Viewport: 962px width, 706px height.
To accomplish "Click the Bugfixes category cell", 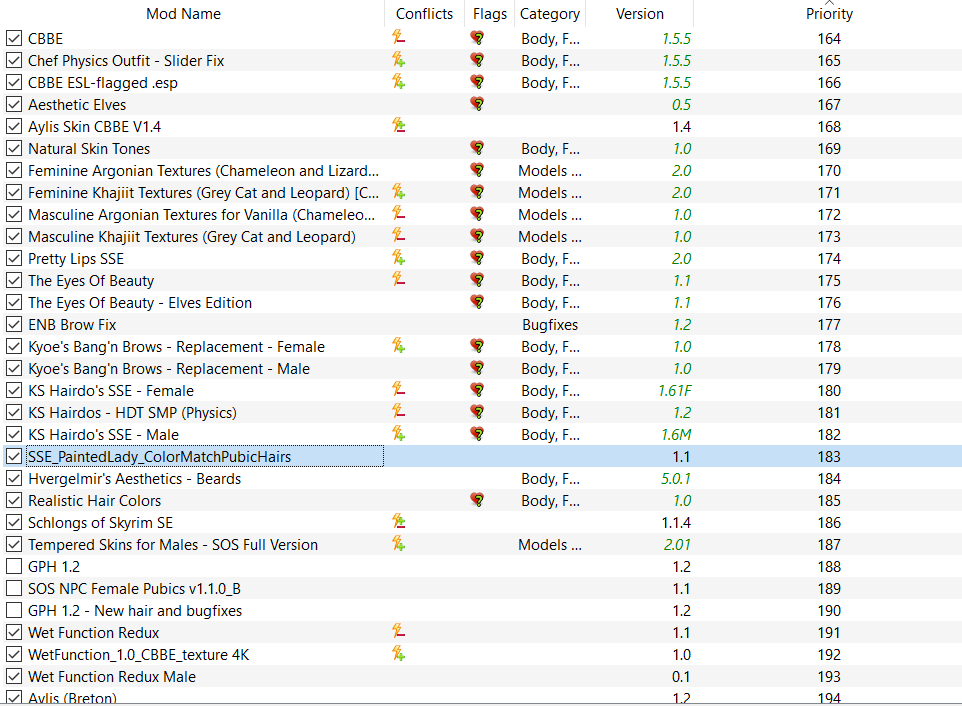I will coord(550,324).
